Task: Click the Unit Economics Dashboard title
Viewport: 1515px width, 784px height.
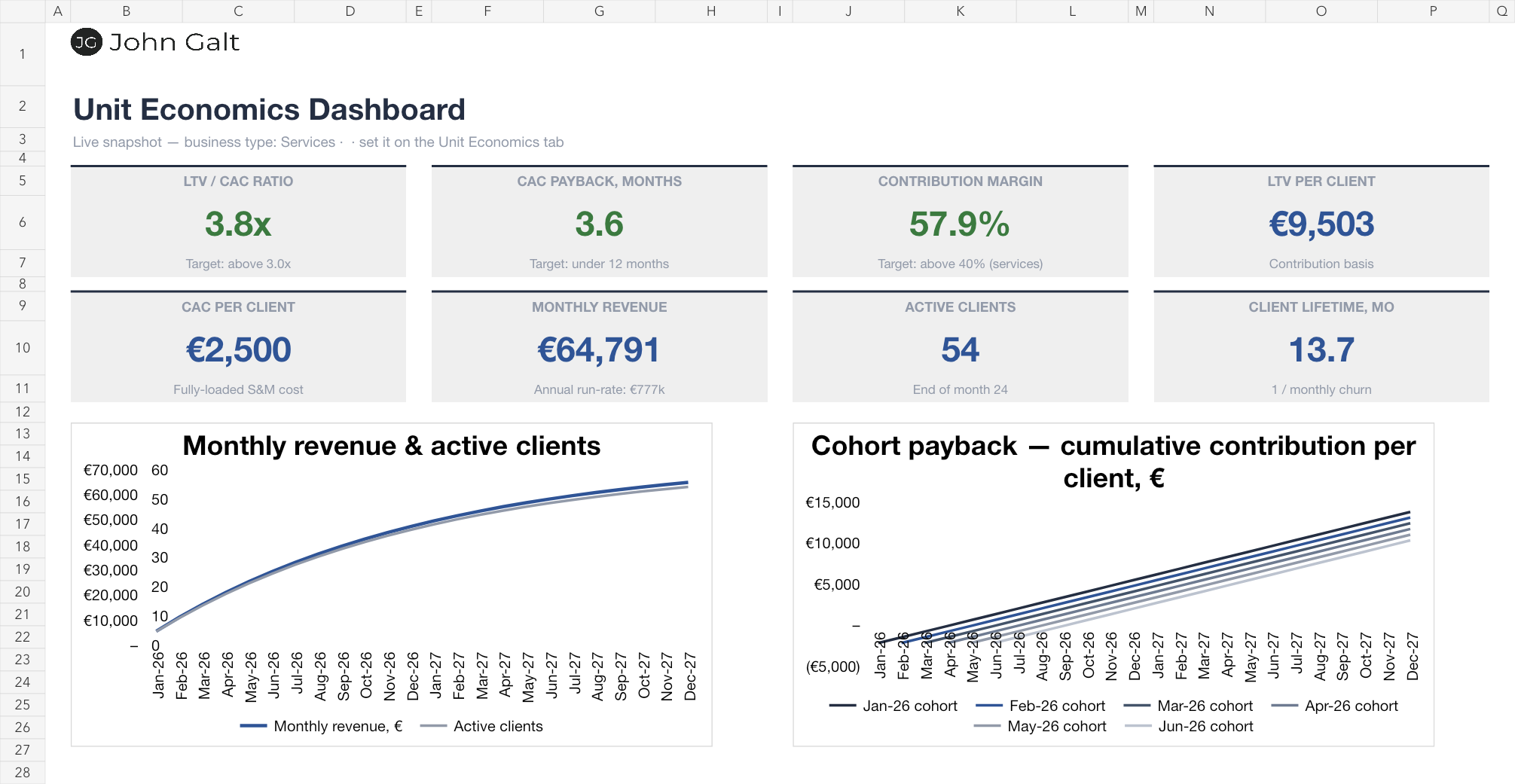Action: coord(269,110)
